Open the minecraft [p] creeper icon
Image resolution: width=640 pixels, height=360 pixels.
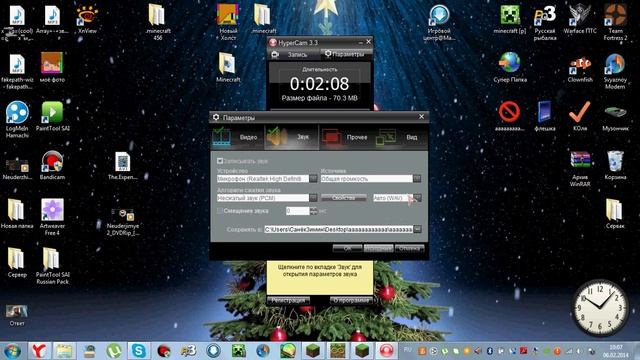[509, 19]
